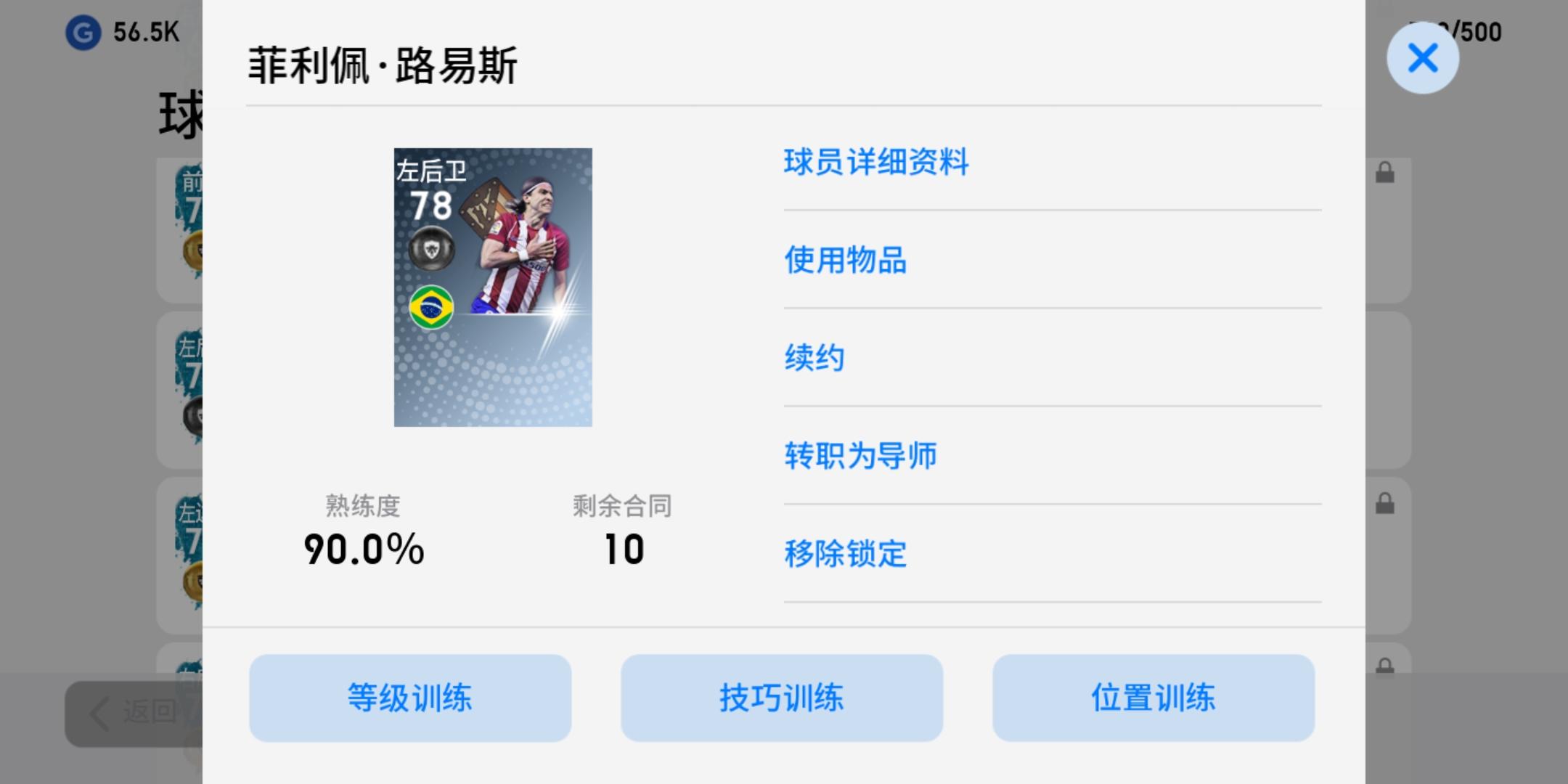Start 等级训练 level training

pyautogui.click(x=410, y=698)
